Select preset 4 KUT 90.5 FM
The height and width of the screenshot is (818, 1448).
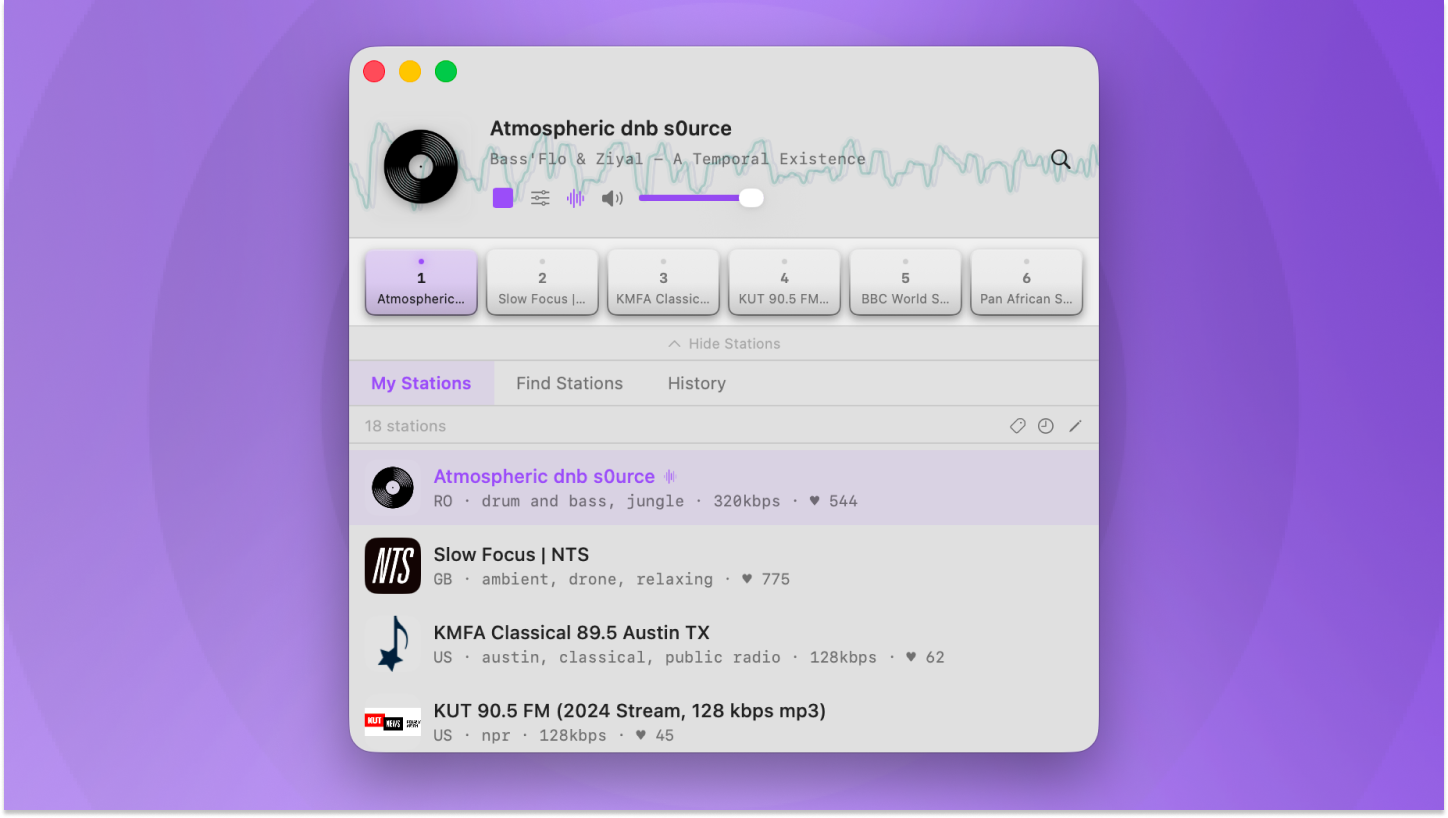coord(784,283)
